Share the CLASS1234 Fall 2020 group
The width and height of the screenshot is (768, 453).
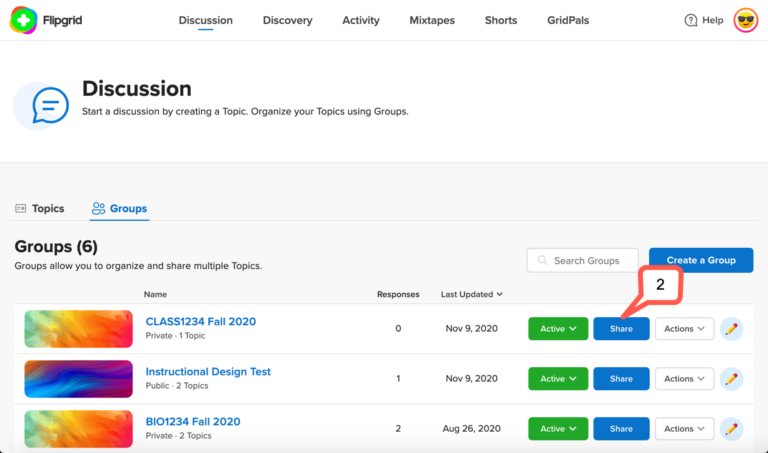click(x=621, y=329)
